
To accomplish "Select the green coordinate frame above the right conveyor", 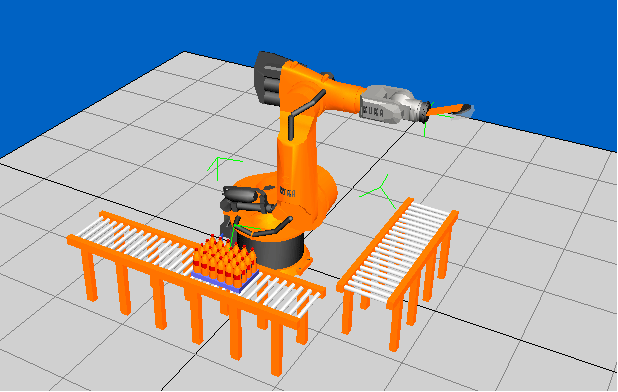I will (x=379, y=191).
